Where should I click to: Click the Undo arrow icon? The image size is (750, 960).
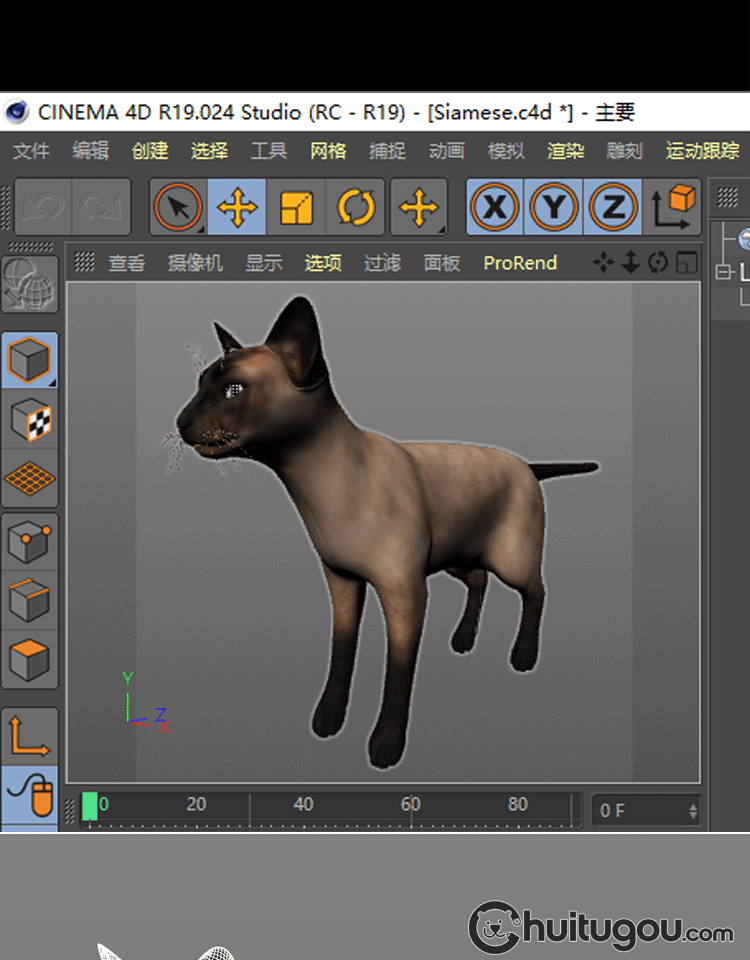(43, 207)
